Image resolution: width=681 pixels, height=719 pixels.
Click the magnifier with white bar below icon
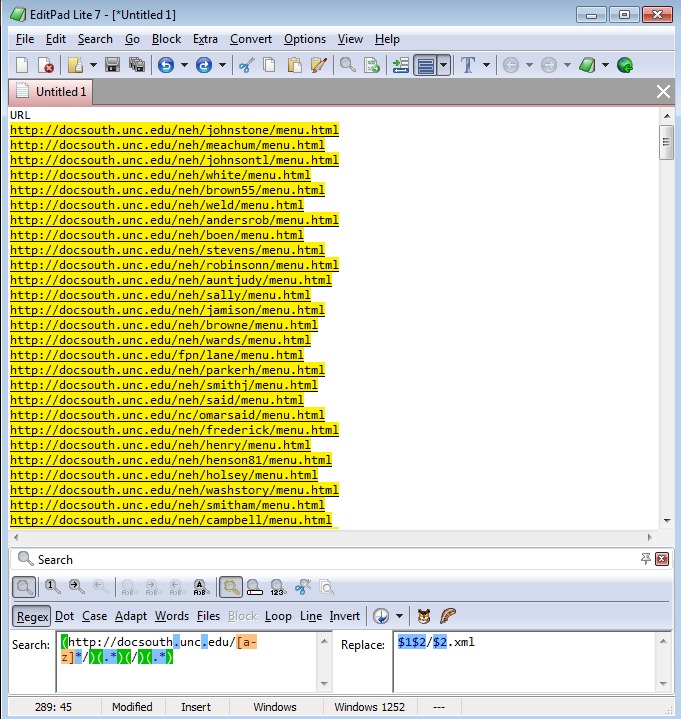[255, 587]
